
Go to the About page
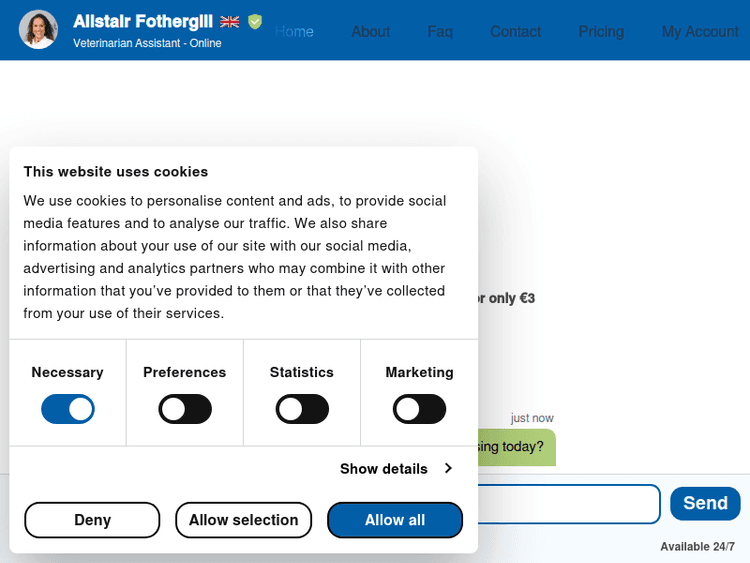point(370,31)
